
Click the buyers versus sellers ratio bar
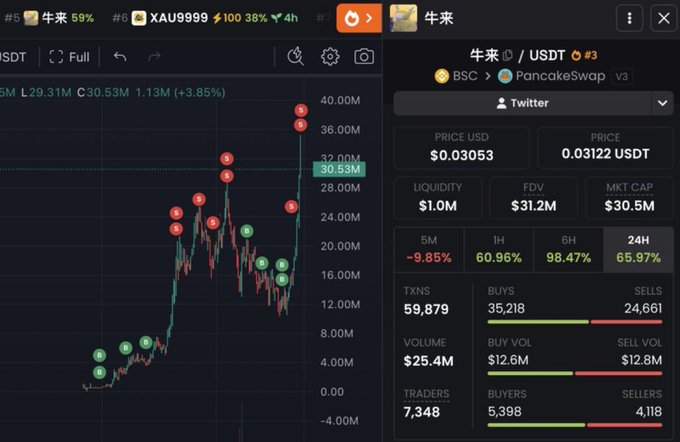coord(575,425)
